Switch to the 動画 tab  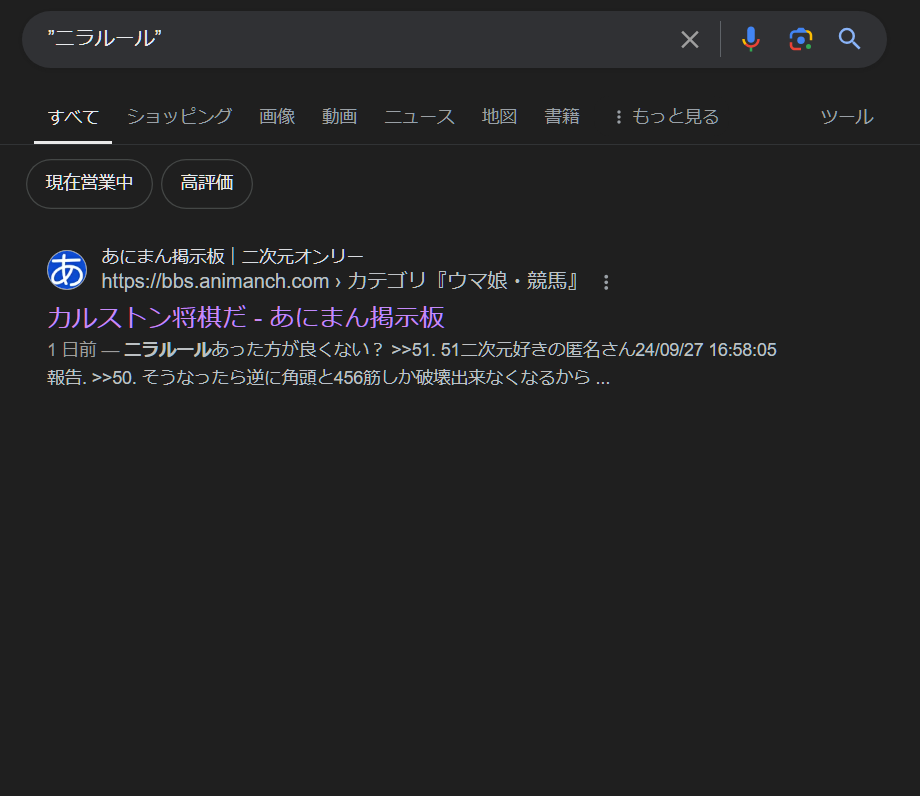coord(339,117)
